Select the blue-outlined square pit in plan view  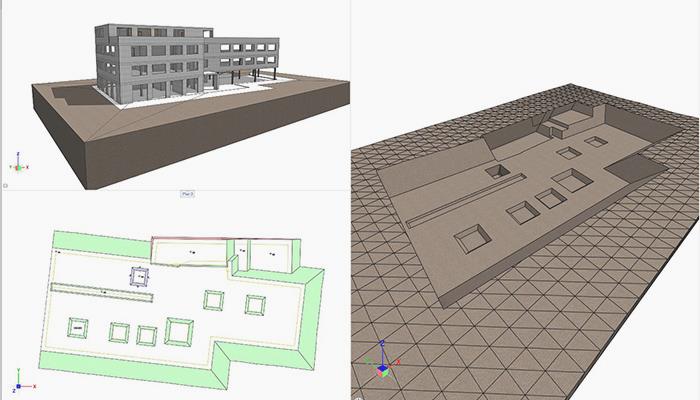[x=138, y=275]
